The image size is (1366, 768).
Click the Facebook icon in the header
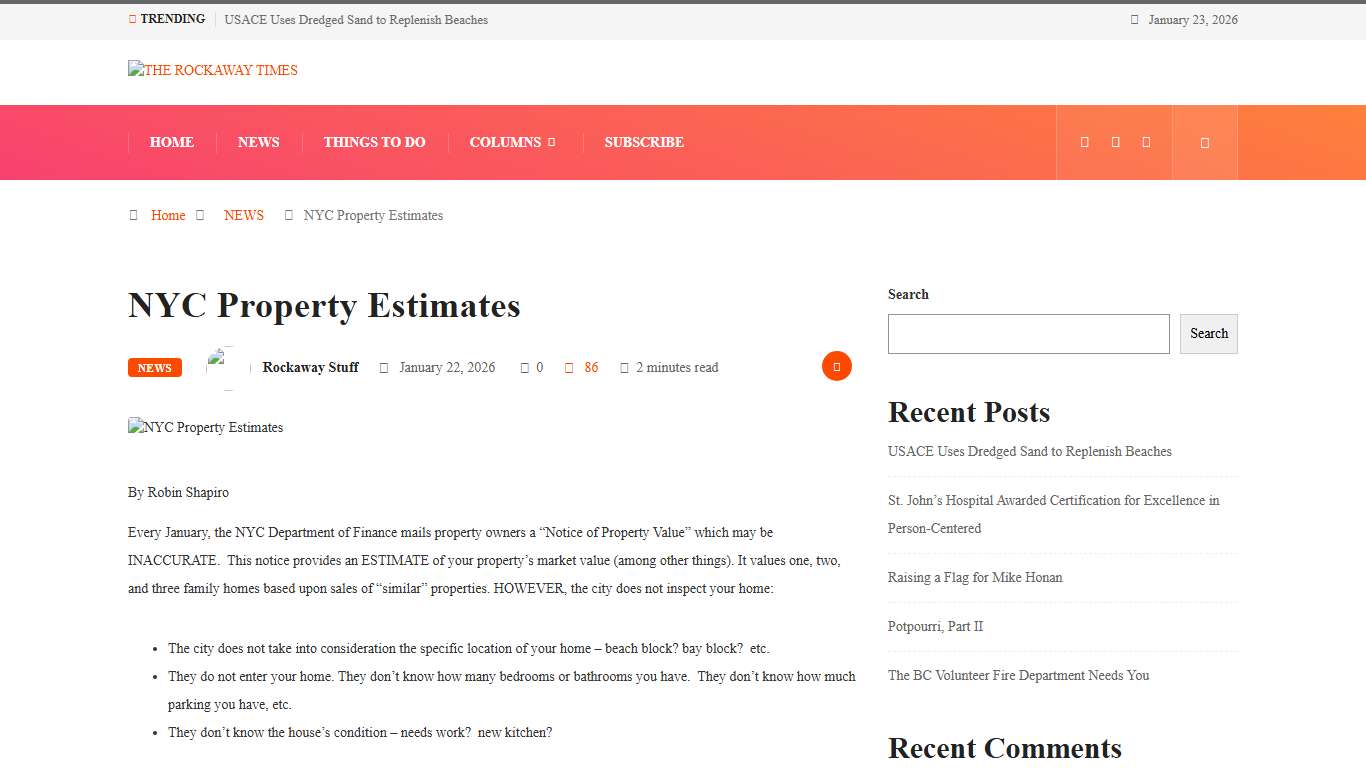[x=1084, y=142]
